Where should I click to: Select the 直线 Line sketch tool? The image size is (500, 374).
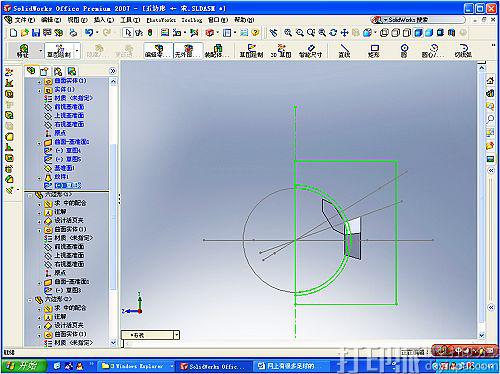(x=344, y=51)
